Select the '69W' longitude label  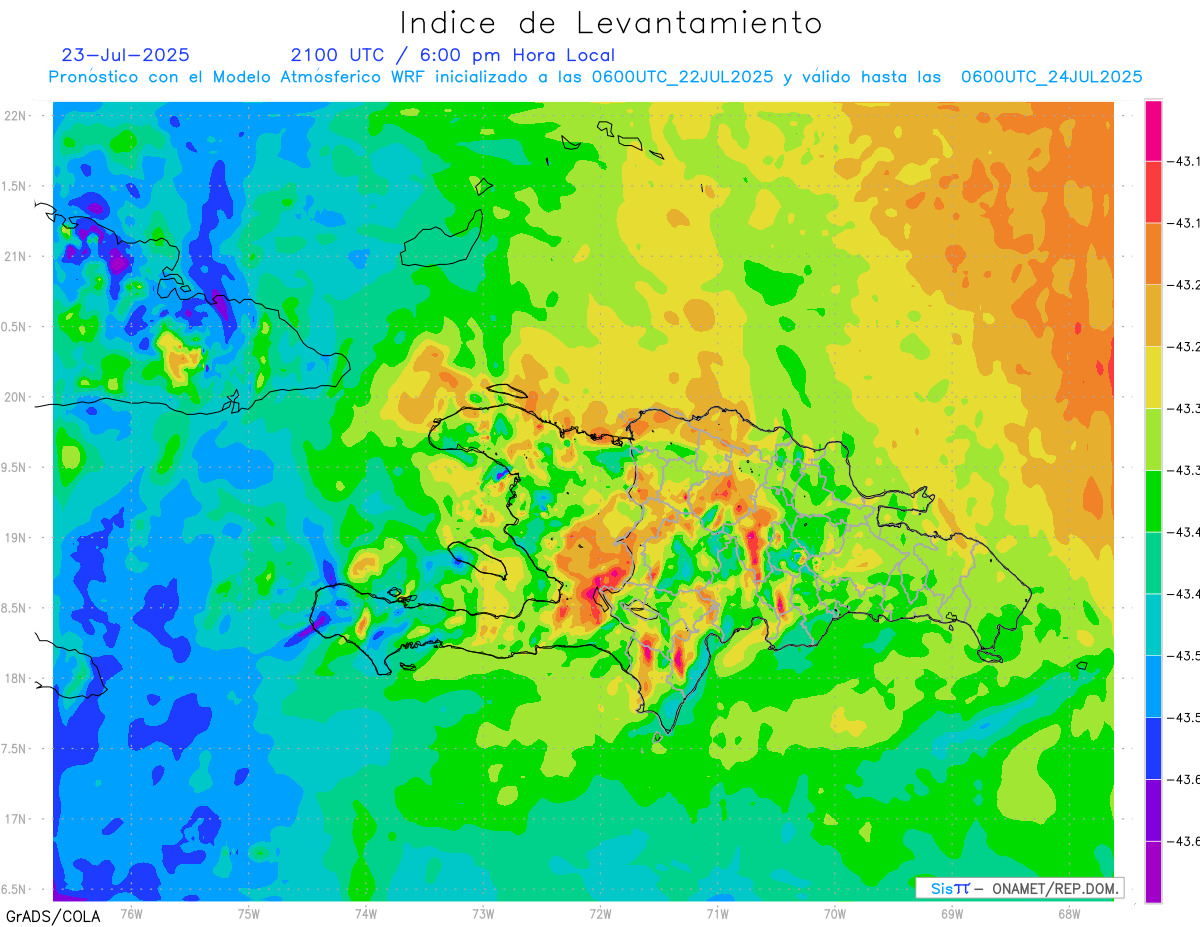951,913
